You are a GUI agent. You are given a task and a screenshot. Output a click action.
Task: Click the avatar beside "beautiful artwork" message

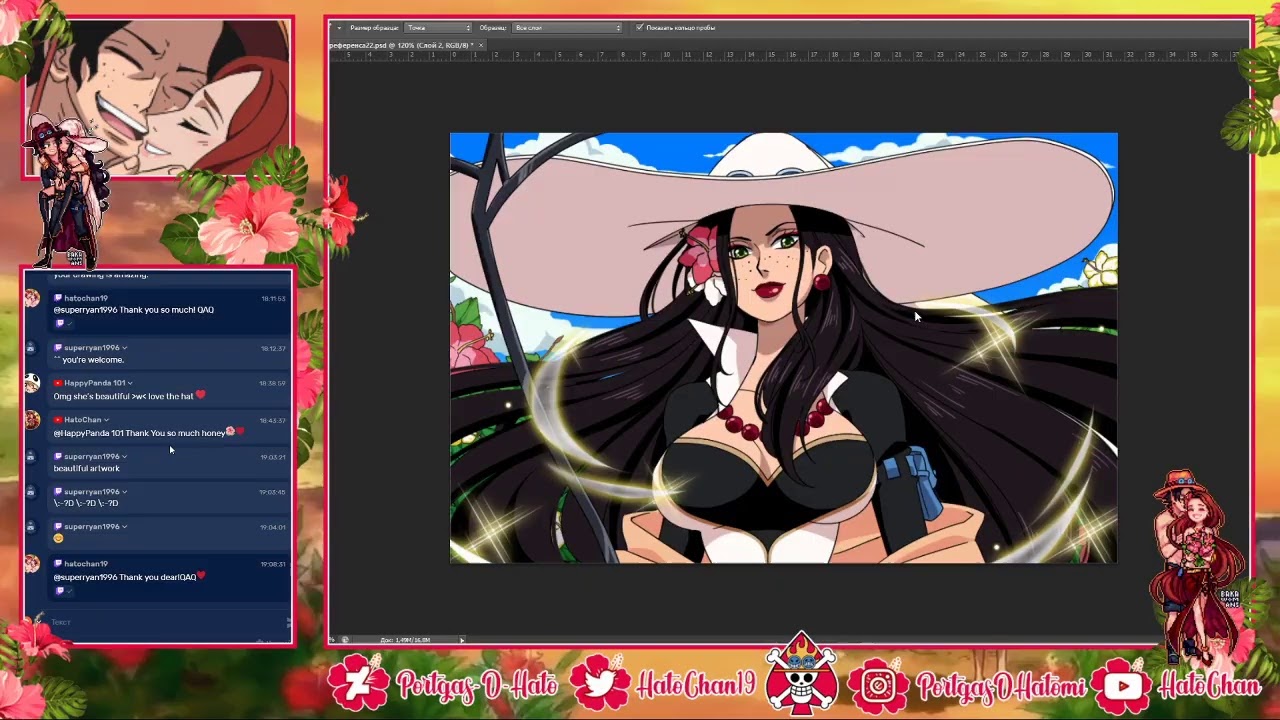tap(32, 457)
